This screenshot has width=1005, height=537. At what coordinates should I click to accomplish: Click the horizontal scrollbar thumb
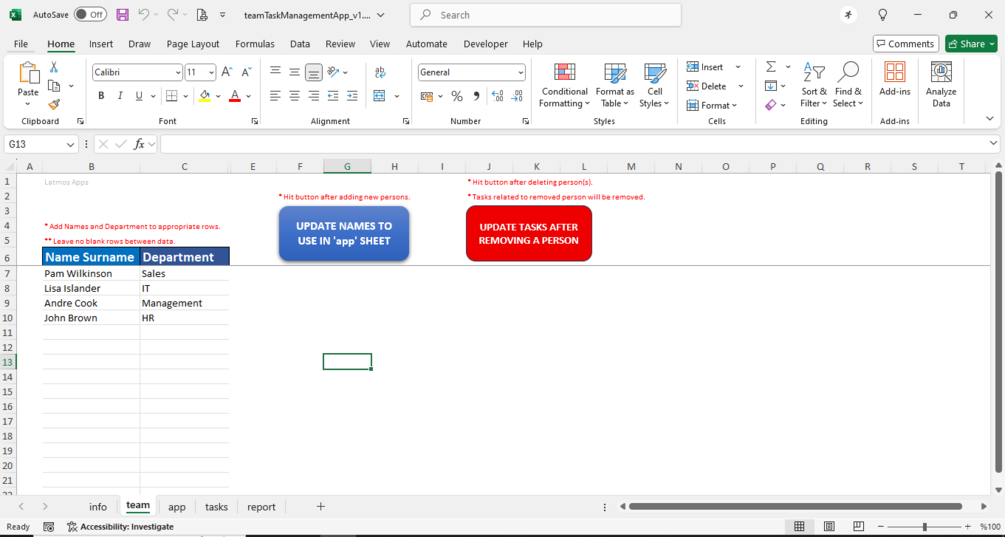[795, 506]
